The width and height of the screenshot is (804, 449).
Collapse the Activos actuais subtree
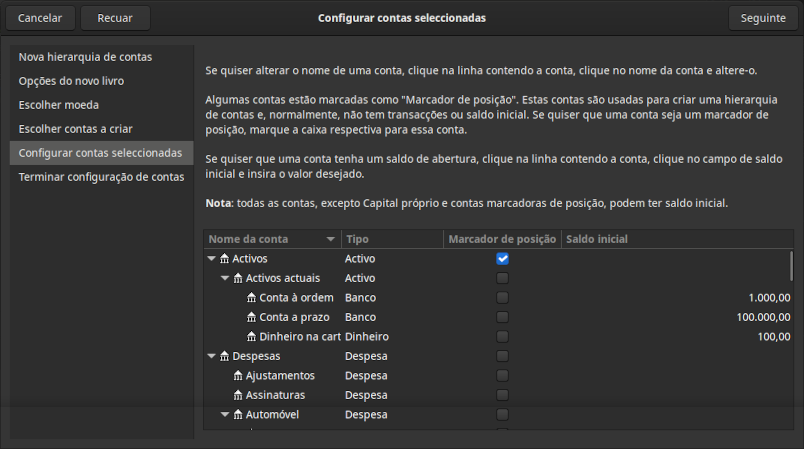(225, 278)
